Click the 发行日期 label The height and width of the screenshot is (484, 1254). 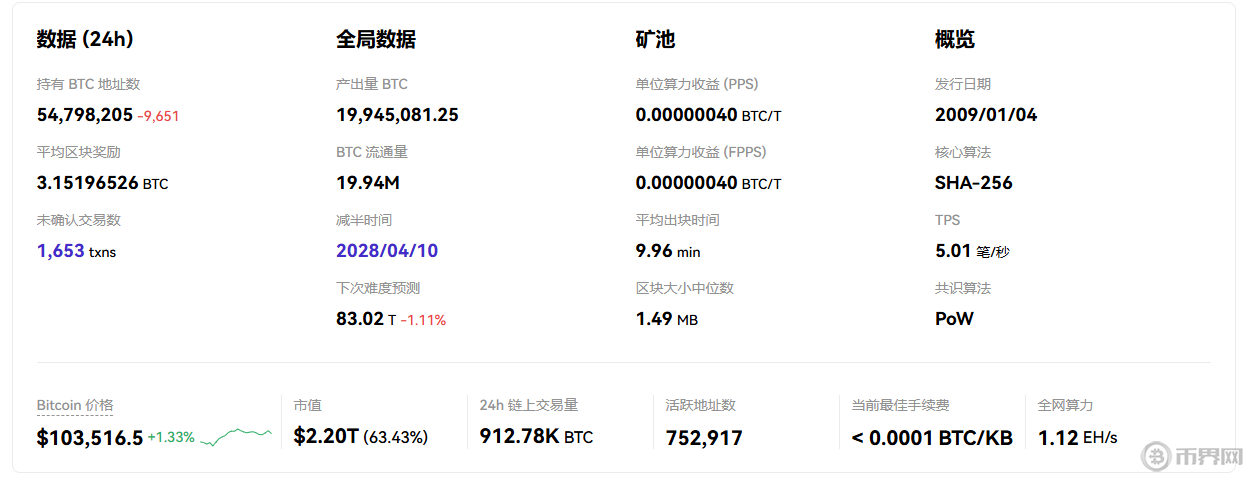[x=963, y=84]
